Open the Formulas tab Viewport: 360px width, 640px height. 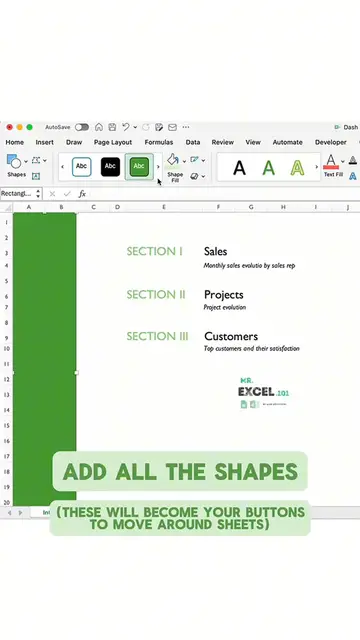pos(159,142)
